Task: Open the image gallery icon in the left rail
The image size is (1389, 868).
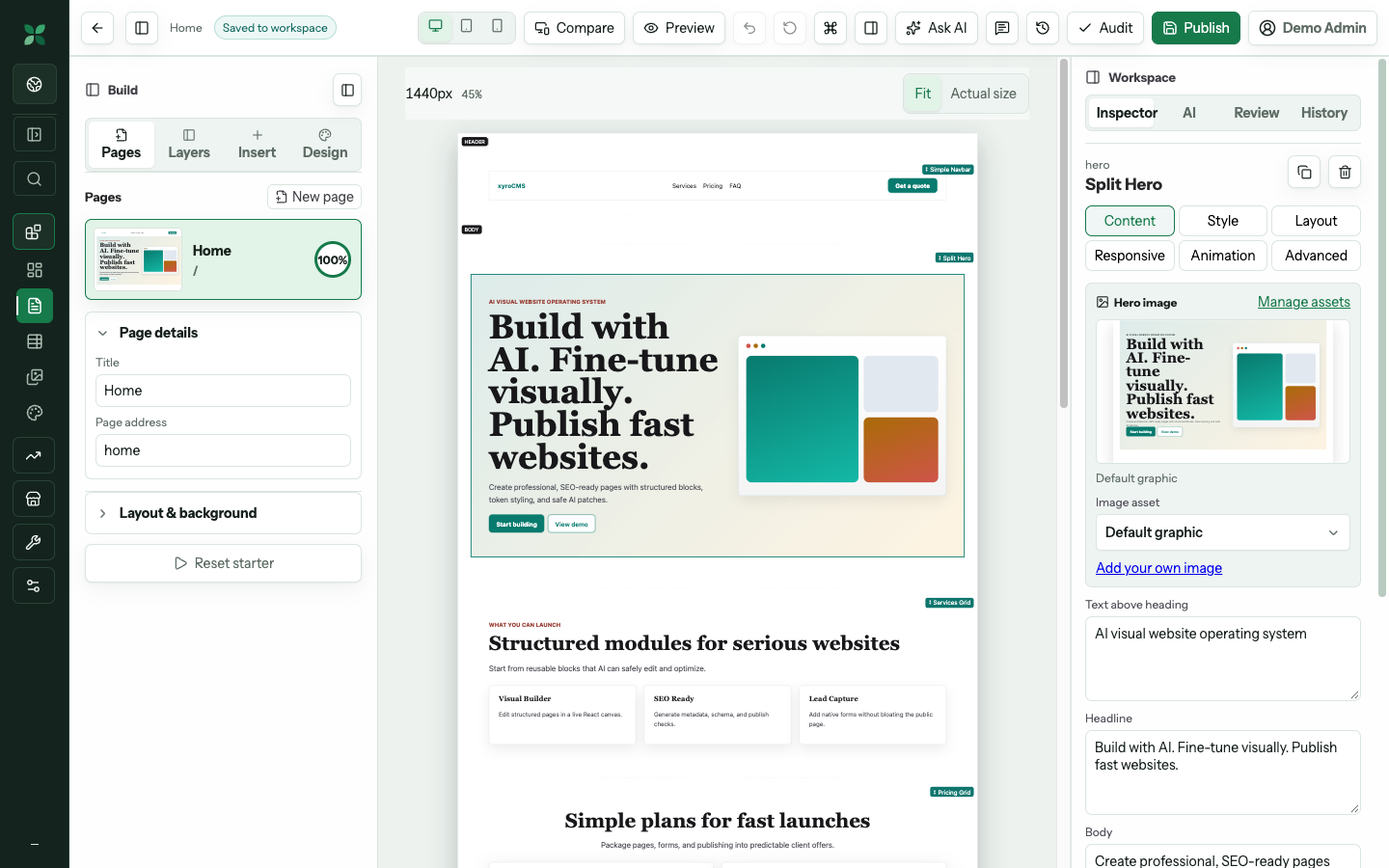Action: pos(35,377)
